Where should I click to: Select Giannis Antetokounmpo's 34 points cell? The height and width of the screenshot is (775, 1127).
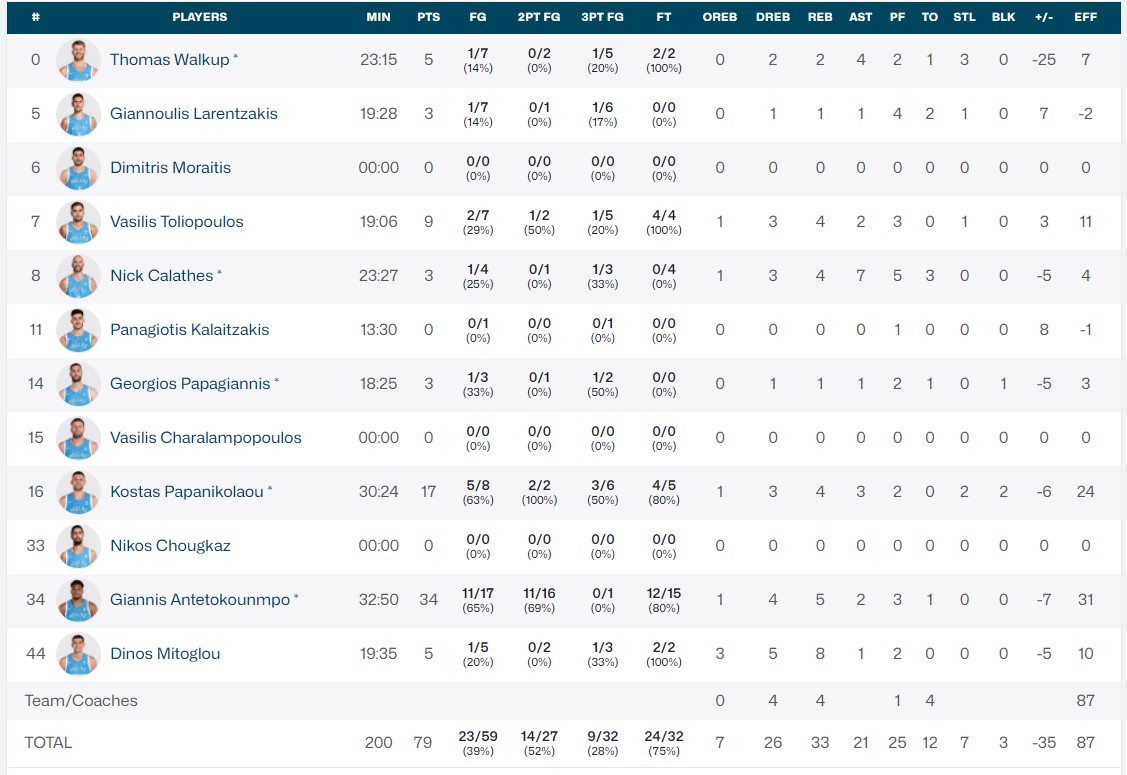(x=428, y=600)
